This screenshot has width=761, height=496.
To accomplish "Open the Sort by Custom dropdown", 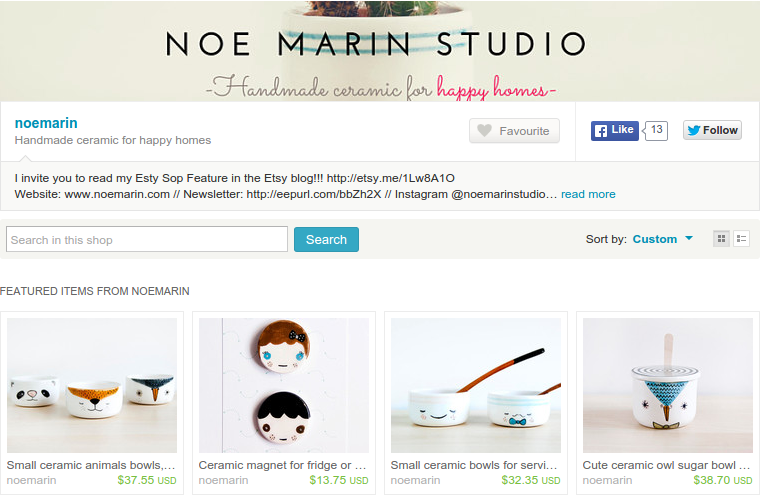I will click(662, 239).
